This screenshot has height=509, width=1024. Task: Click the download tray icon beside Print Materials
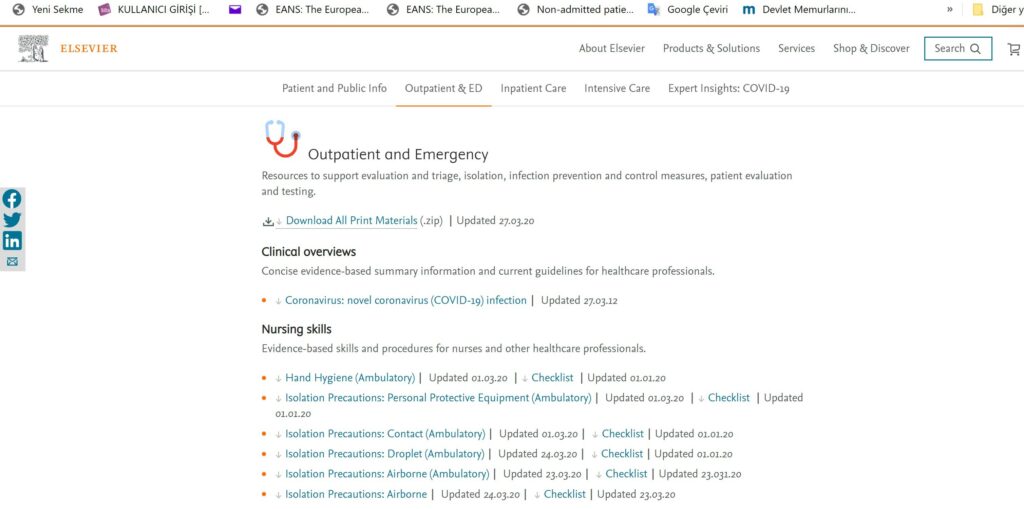pyautogui.click(x=268, y=222)
